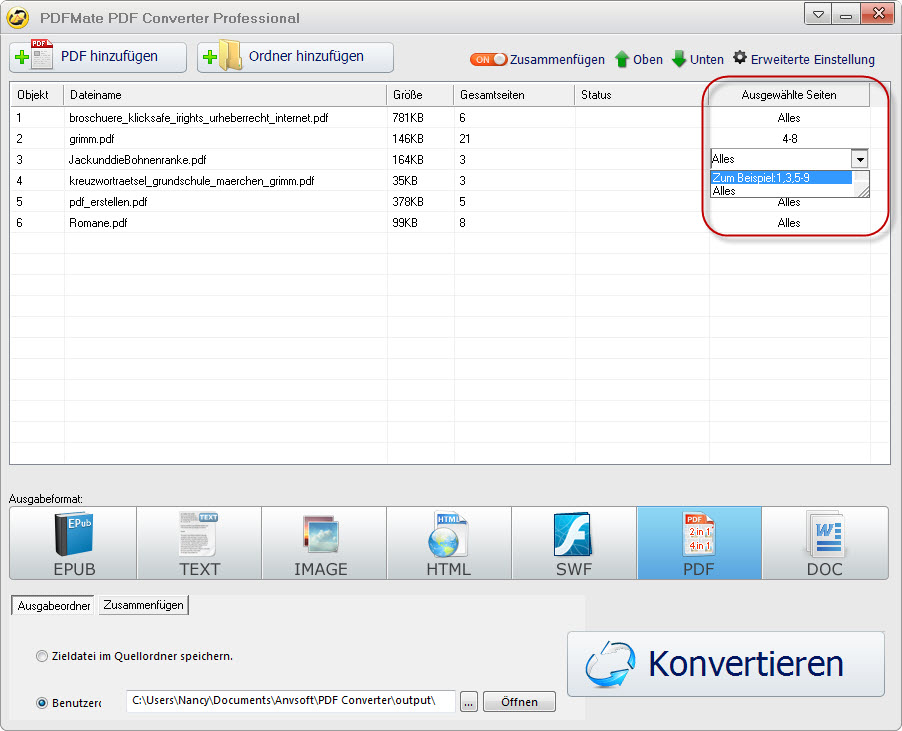Image resolution: width=902 pixels, height=731 pixels.
Task: Click 'Alles' page cell for broschuere row
Action: click(789, 117)
